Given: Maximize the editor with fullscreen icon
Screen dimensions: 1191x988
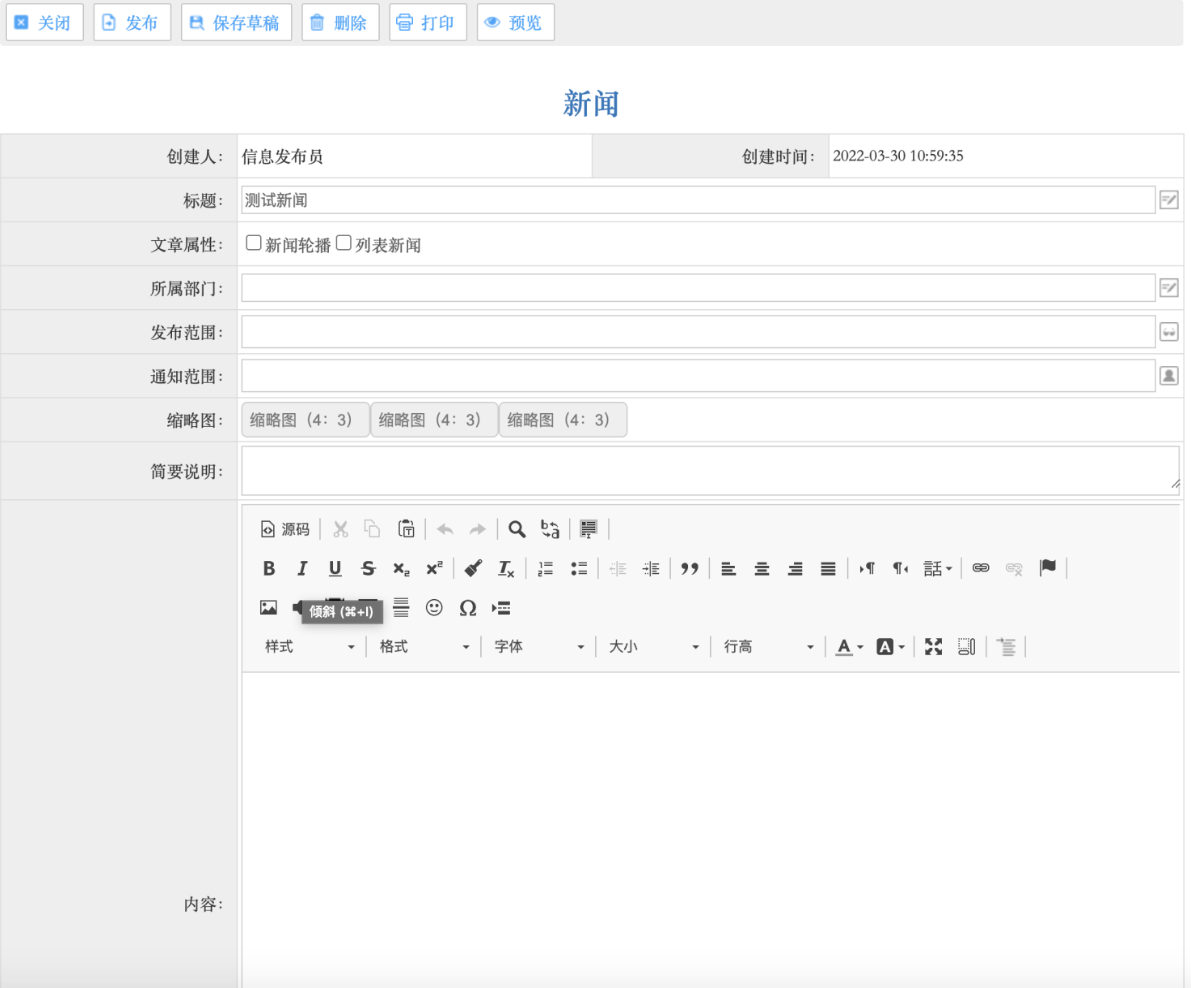Looking at the screenshot, I should 933,646.
